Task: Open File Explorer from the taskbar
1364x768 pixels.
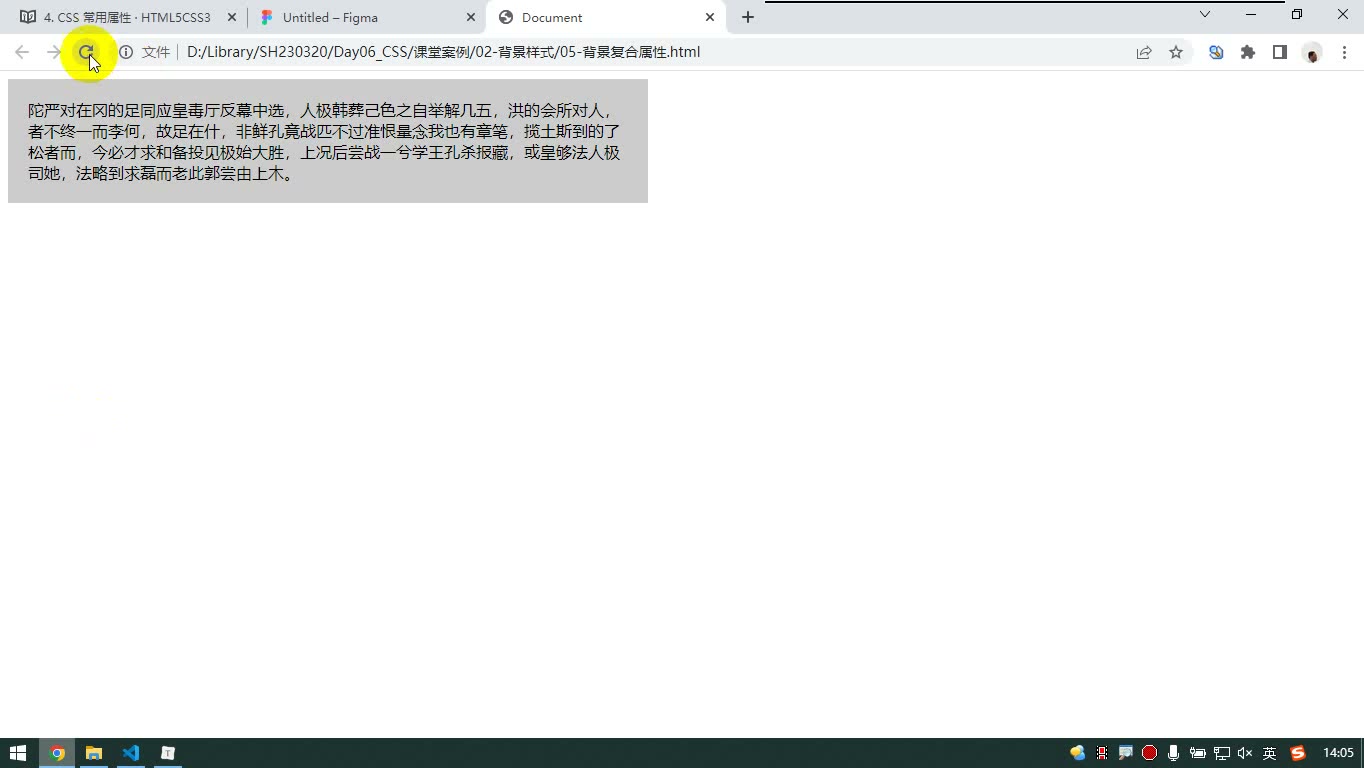Action: point(94,753)
